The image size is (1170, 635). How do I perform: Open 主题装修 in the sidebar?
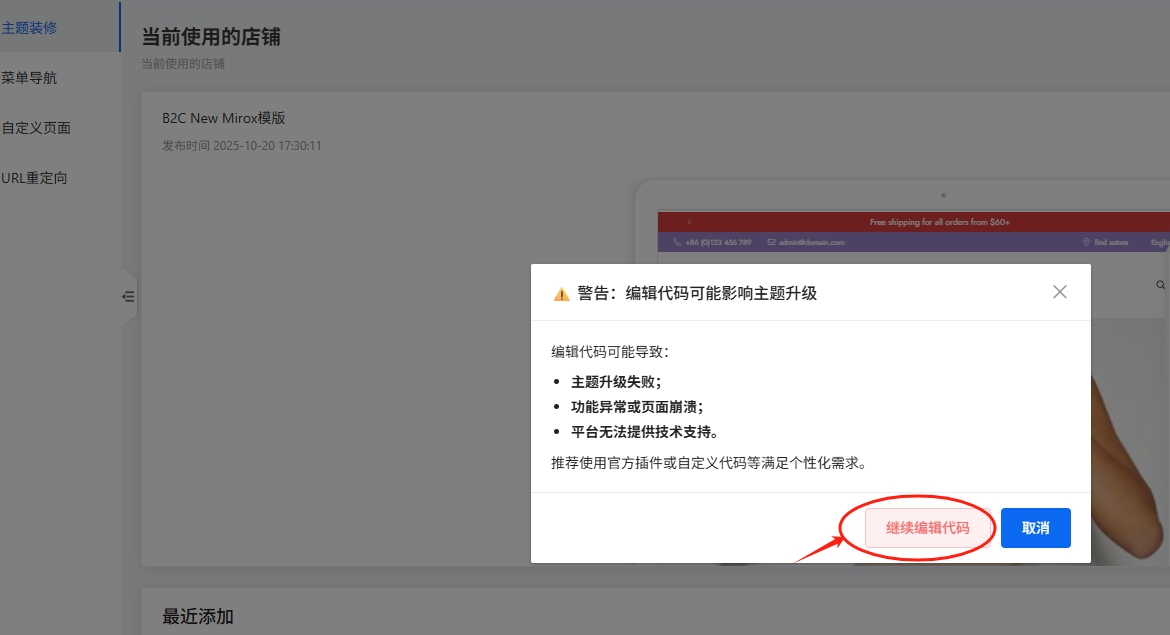(30, 27)
